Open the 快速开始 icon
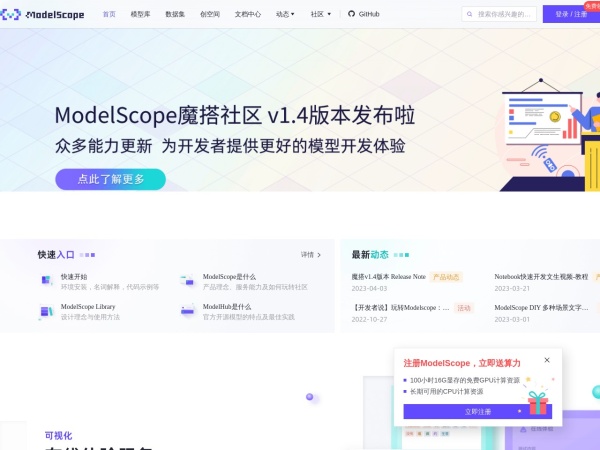Screen dimensions: 600x450 pos(46,280)
